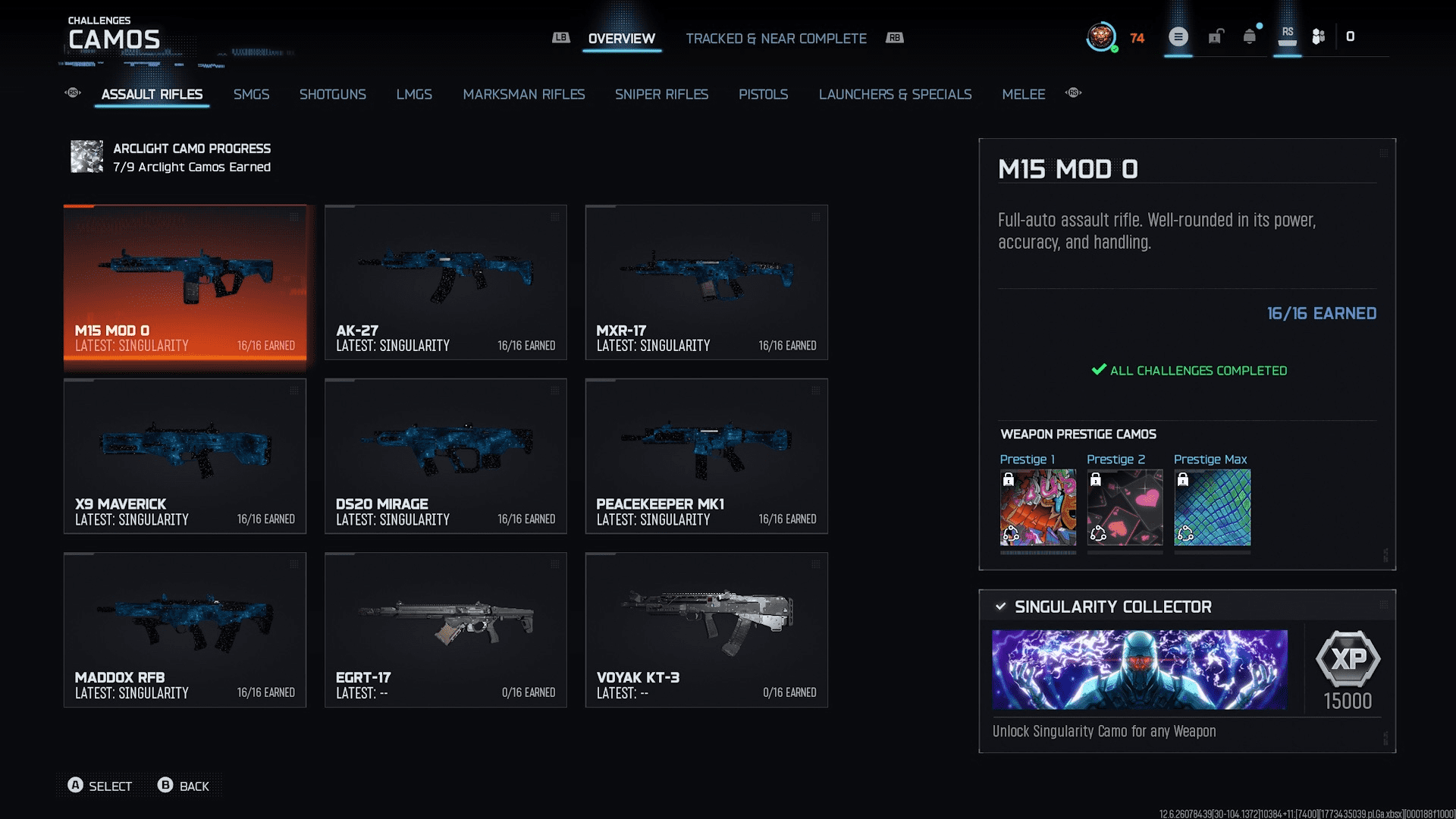The height and width of the screenshot is (819, 1456).
Task: Open the Sniper Rifles category tab
Action: (x=661, y=95)
